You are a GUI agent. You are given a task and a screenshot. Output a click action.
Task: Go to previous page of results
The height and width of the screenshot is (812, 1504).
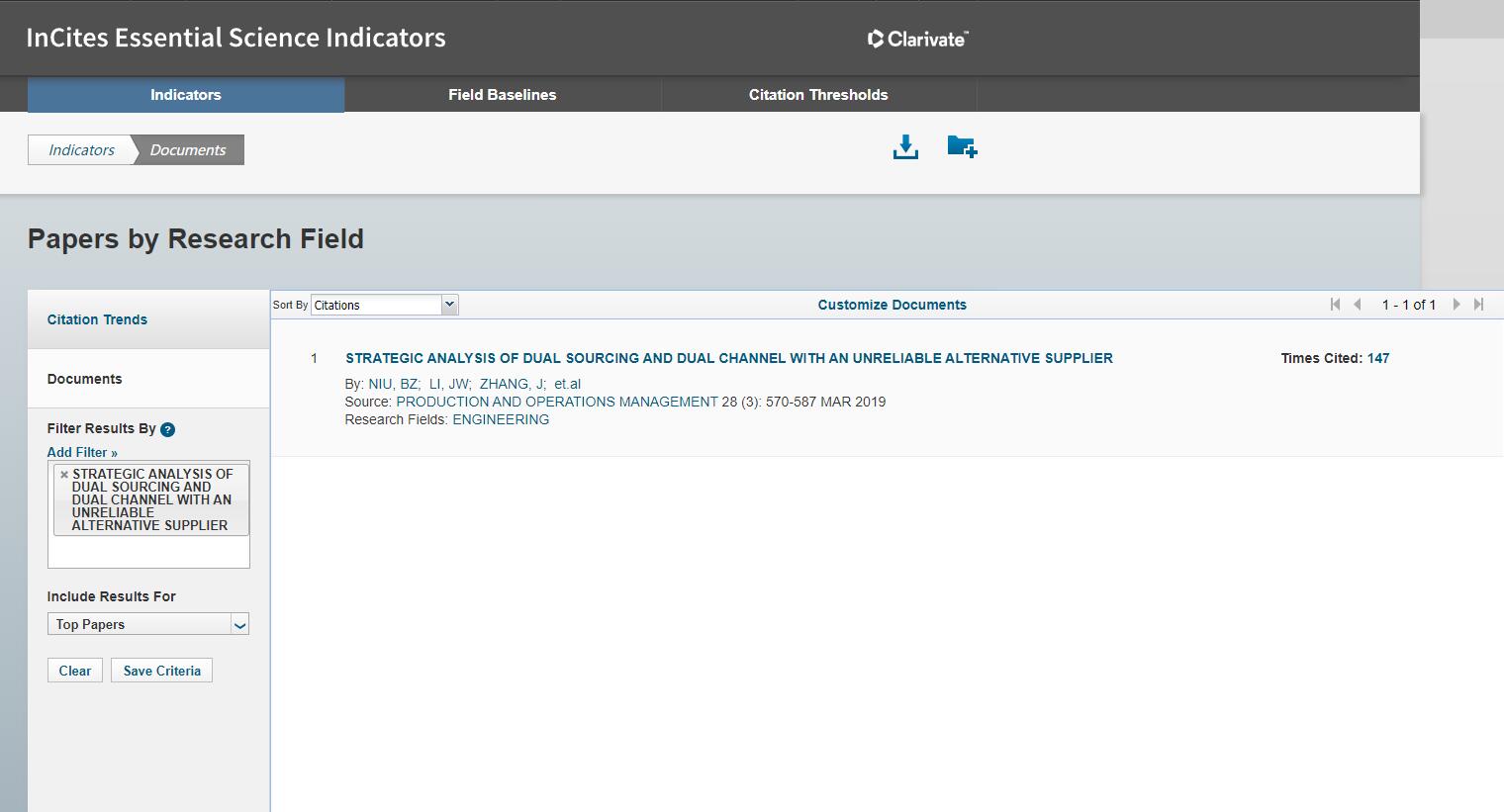1358,305
